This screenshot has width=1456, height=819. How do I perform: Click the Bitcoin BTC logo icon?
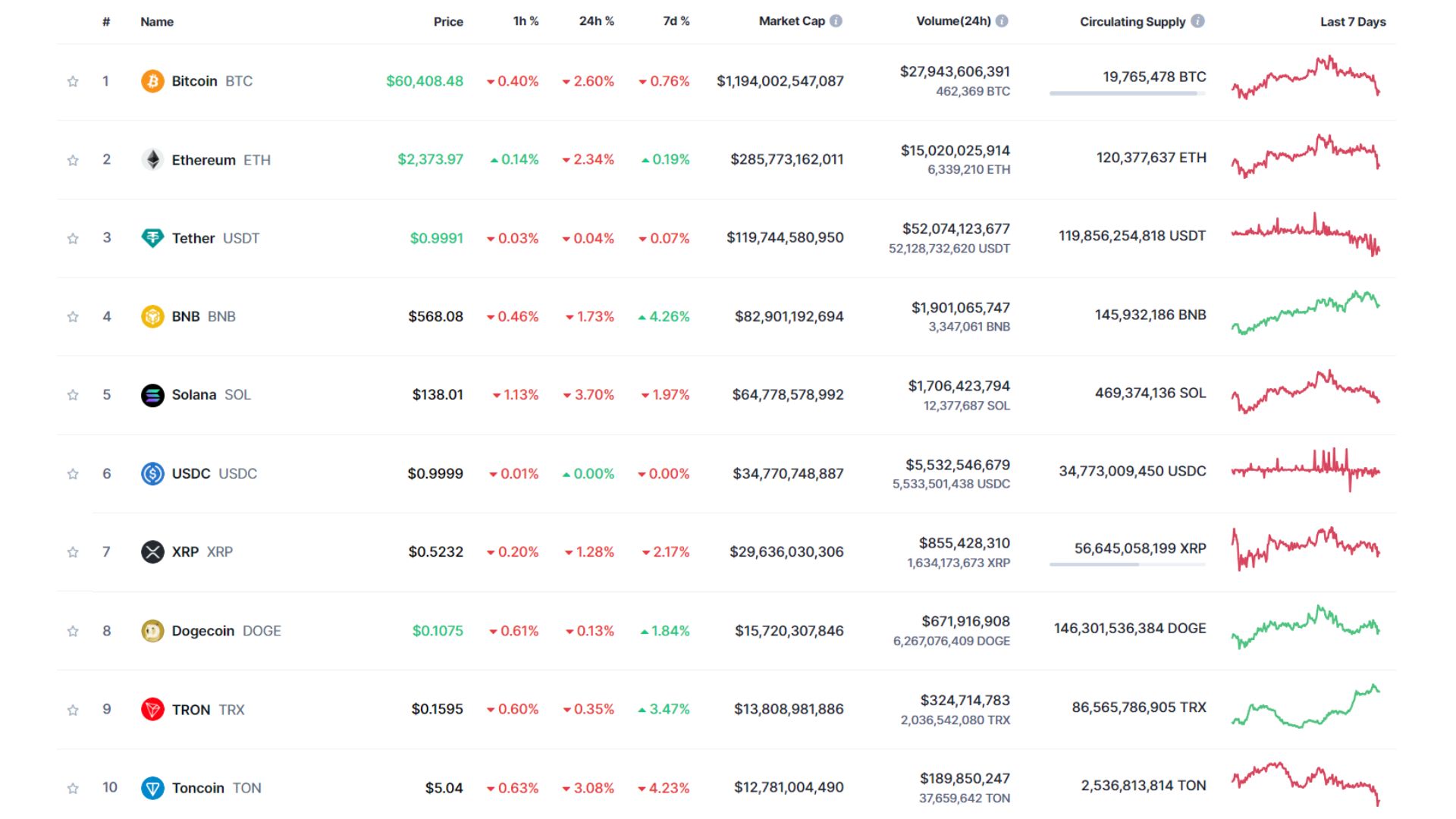[x=152, y=80]
